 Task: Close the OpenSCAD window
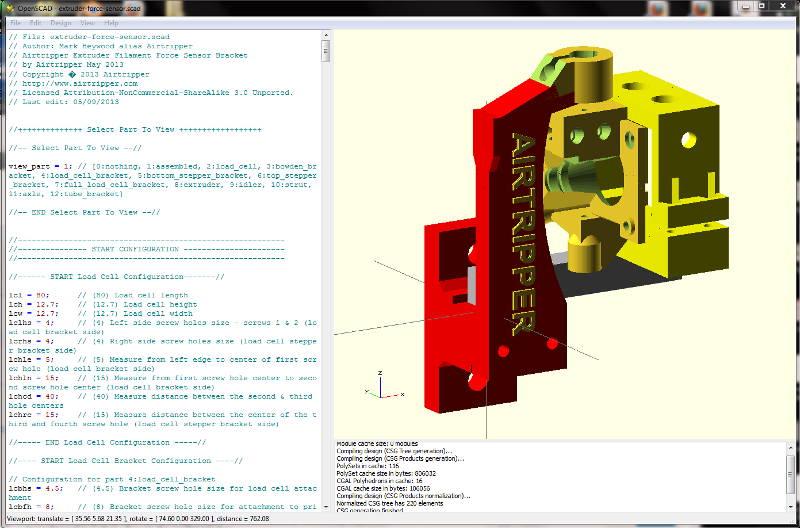(783, 7)
